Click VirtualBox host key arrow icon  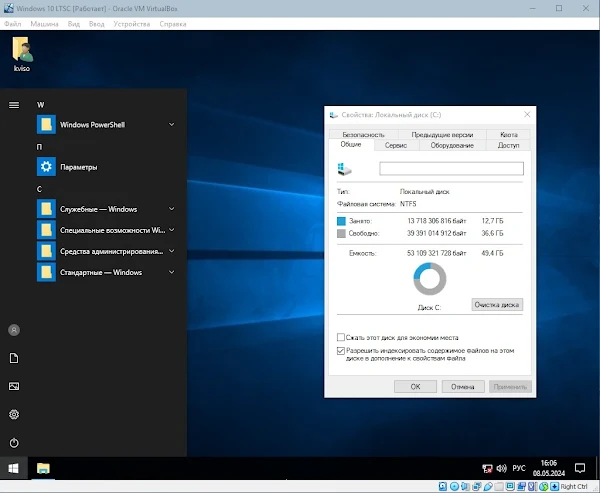tap(554, 486)
